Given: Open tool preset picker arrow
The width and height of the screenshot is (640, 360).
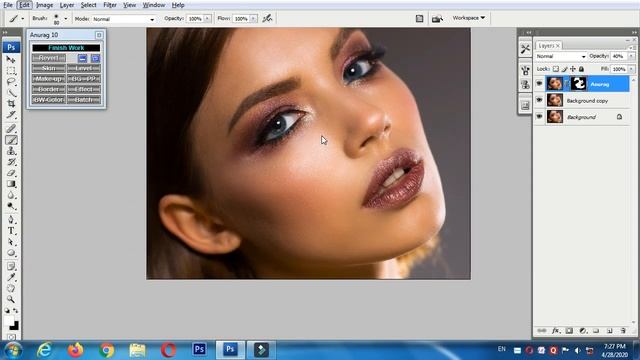Looking at the screenshot, I should (22, 18).
